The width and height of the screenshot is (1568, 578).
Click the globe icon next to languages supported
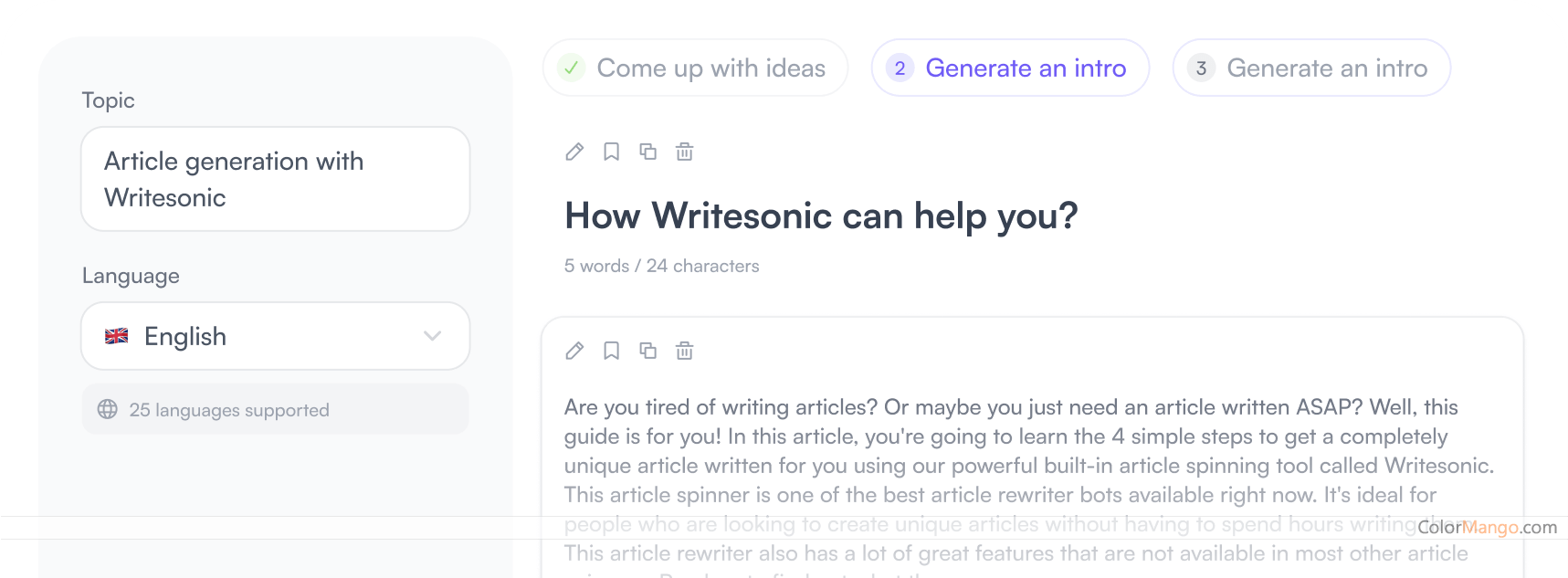(107, 409)
